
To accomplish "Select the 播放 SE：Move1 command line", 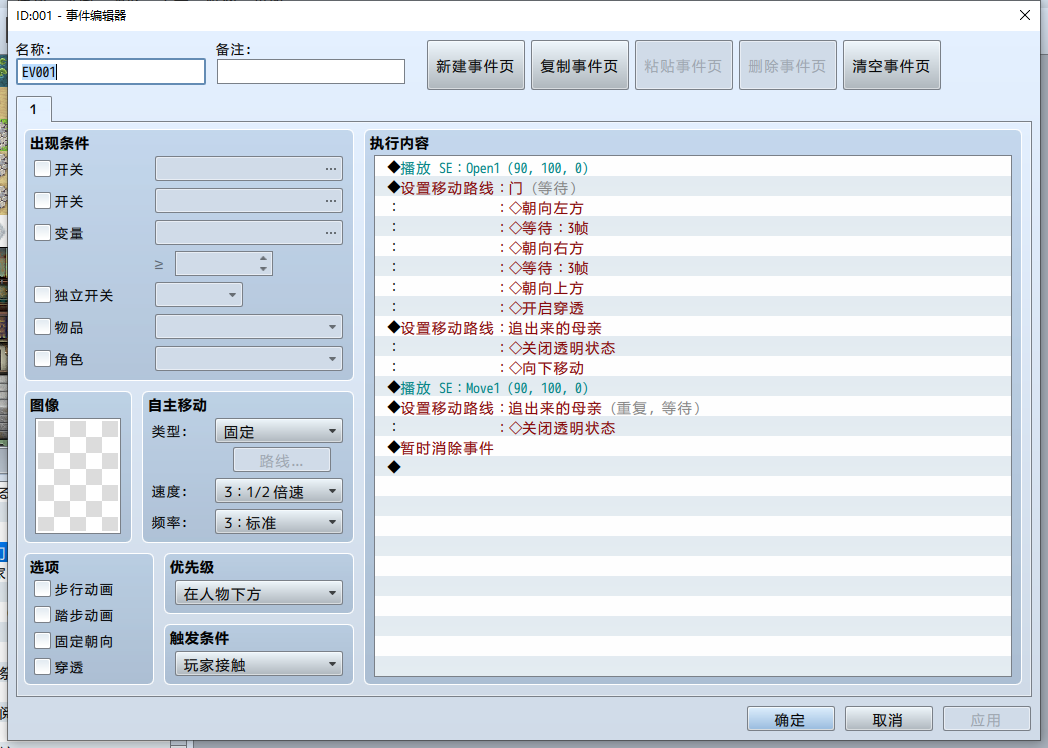I will tap(693, 388).
